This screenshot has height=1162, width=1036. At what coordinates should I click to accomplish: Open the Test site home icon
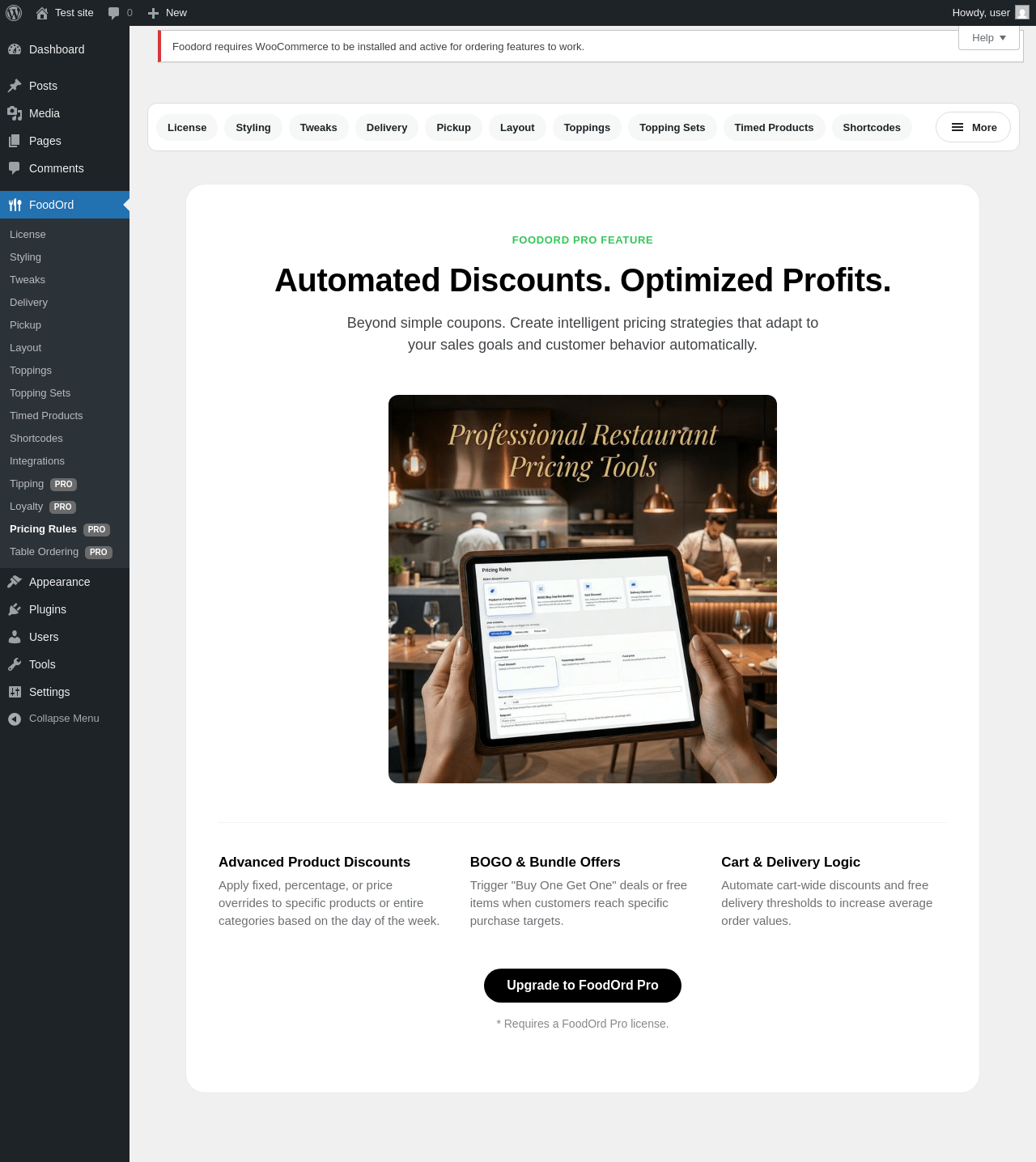click(x=42, y=13)
